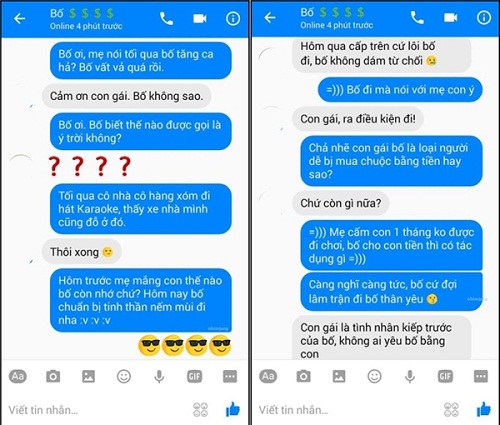Viewport: 500px width, 425px height.
Task: Focus "Viết tin nhắn..." field in left chat
Action: (97, 410)
